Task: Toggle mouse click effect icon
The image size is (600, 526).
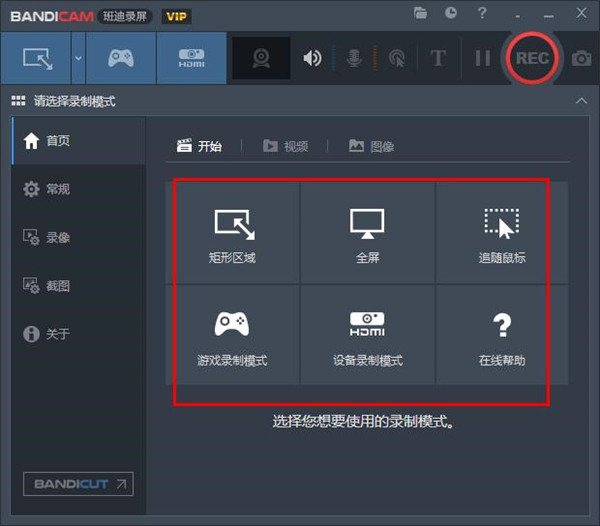Action: [x=397, y=58]
